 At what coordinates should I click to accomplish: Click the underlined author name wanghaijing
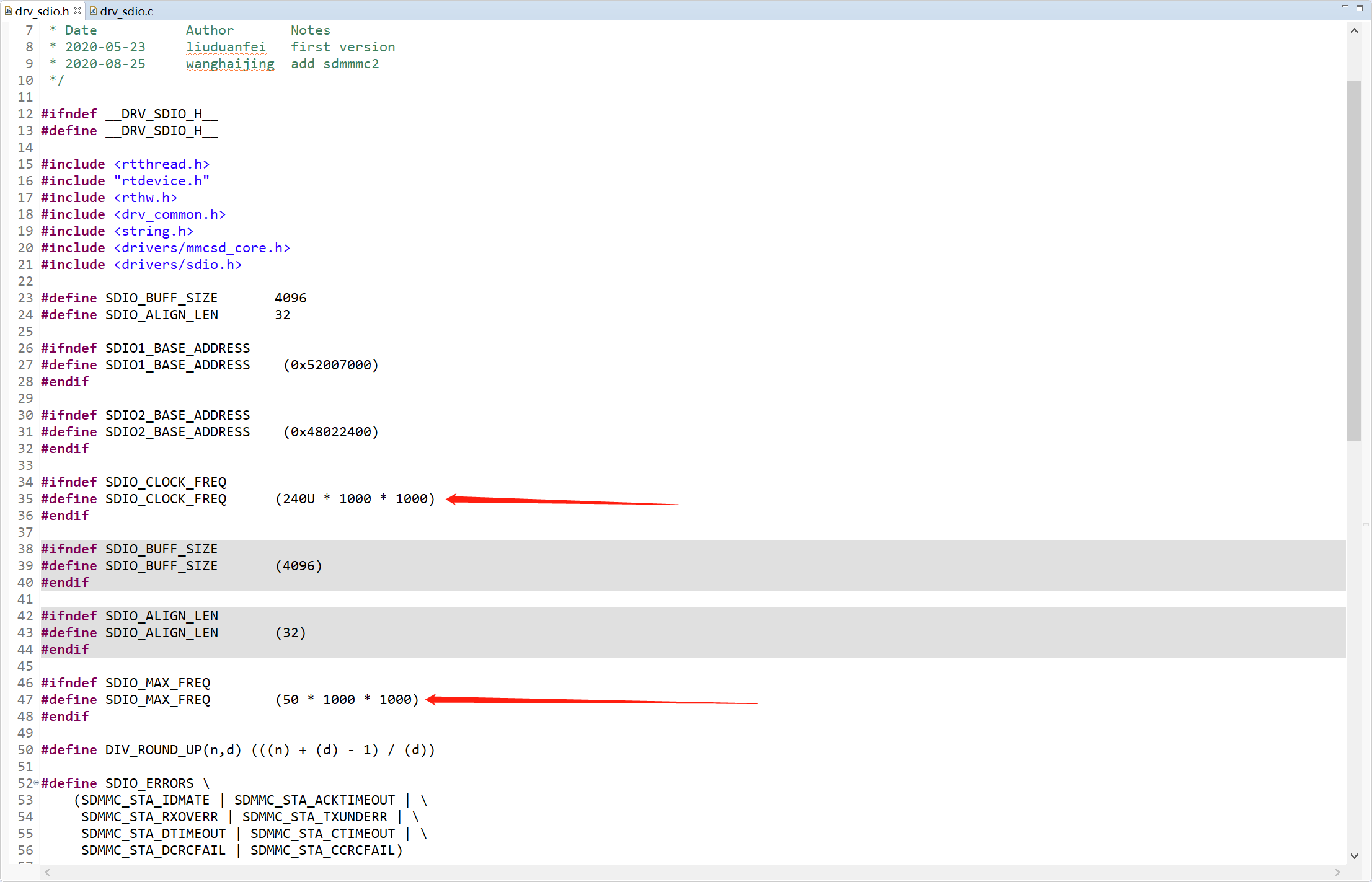coord(230,64)
